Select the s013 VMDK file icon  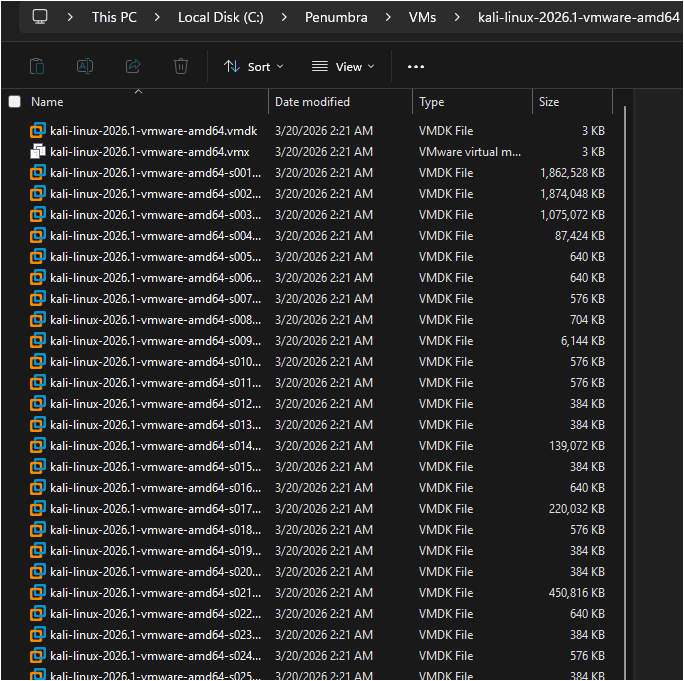(x=38, y=424)
